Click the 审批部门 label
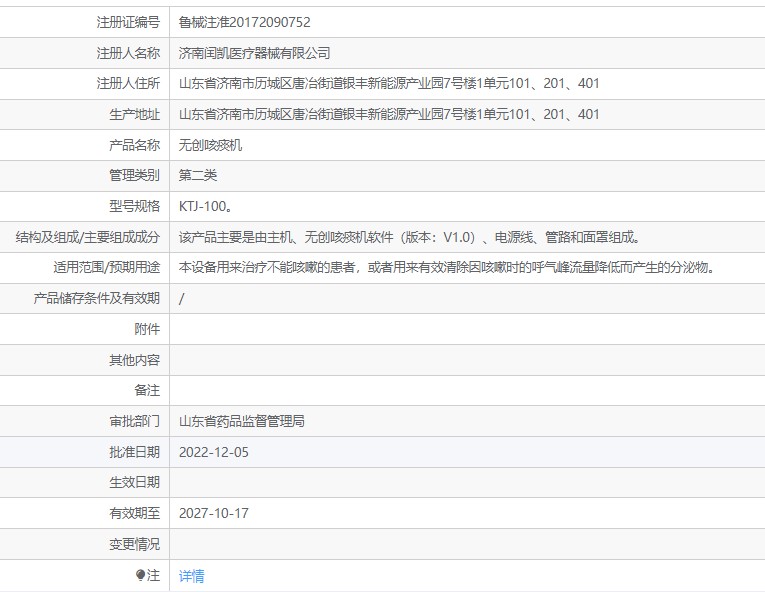 [x=135, y=421]
